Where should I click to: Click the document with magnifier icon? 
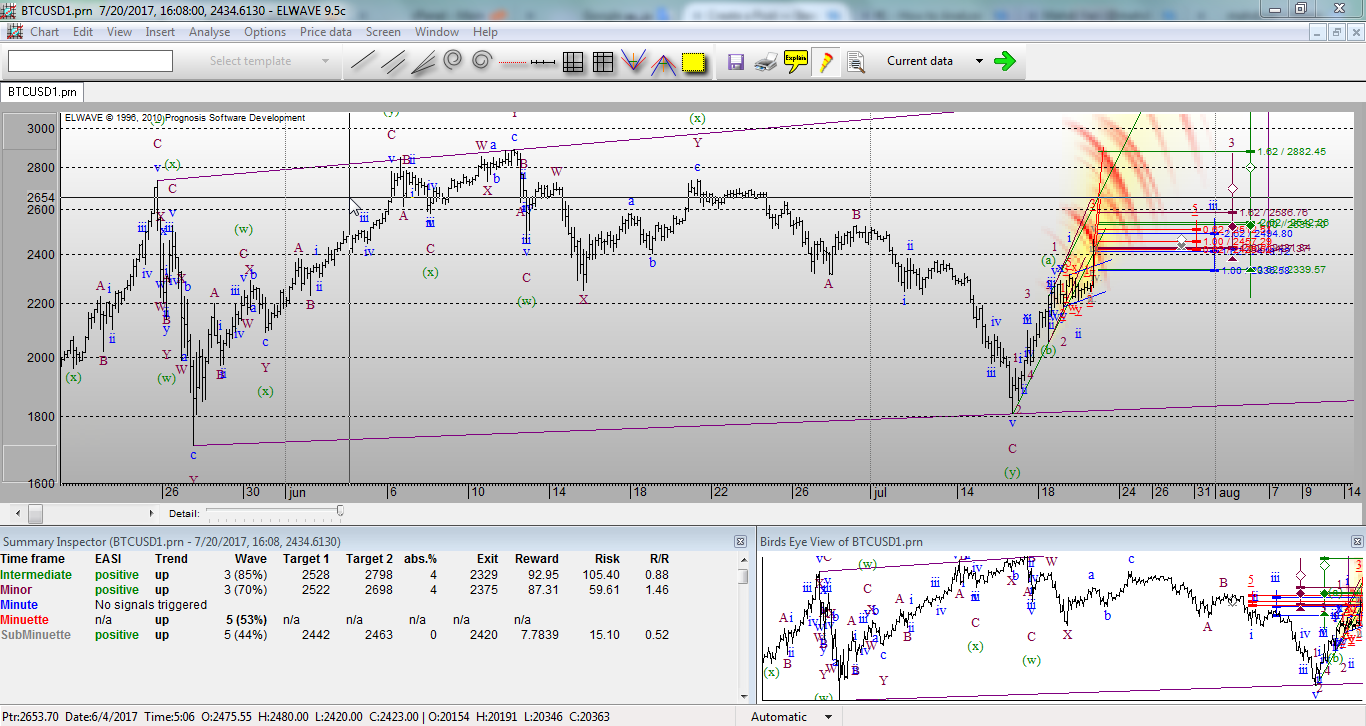pyautogui.click(x=856, y=62)
